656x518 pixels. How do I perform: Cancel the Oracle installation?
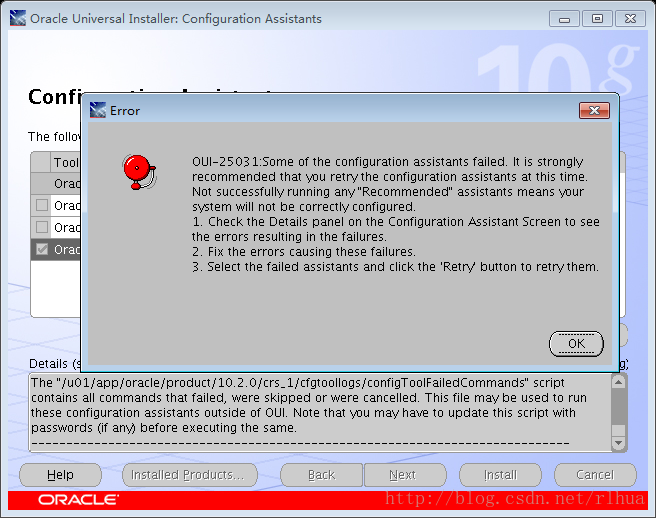pyautogui.click(x=595, y=475)
